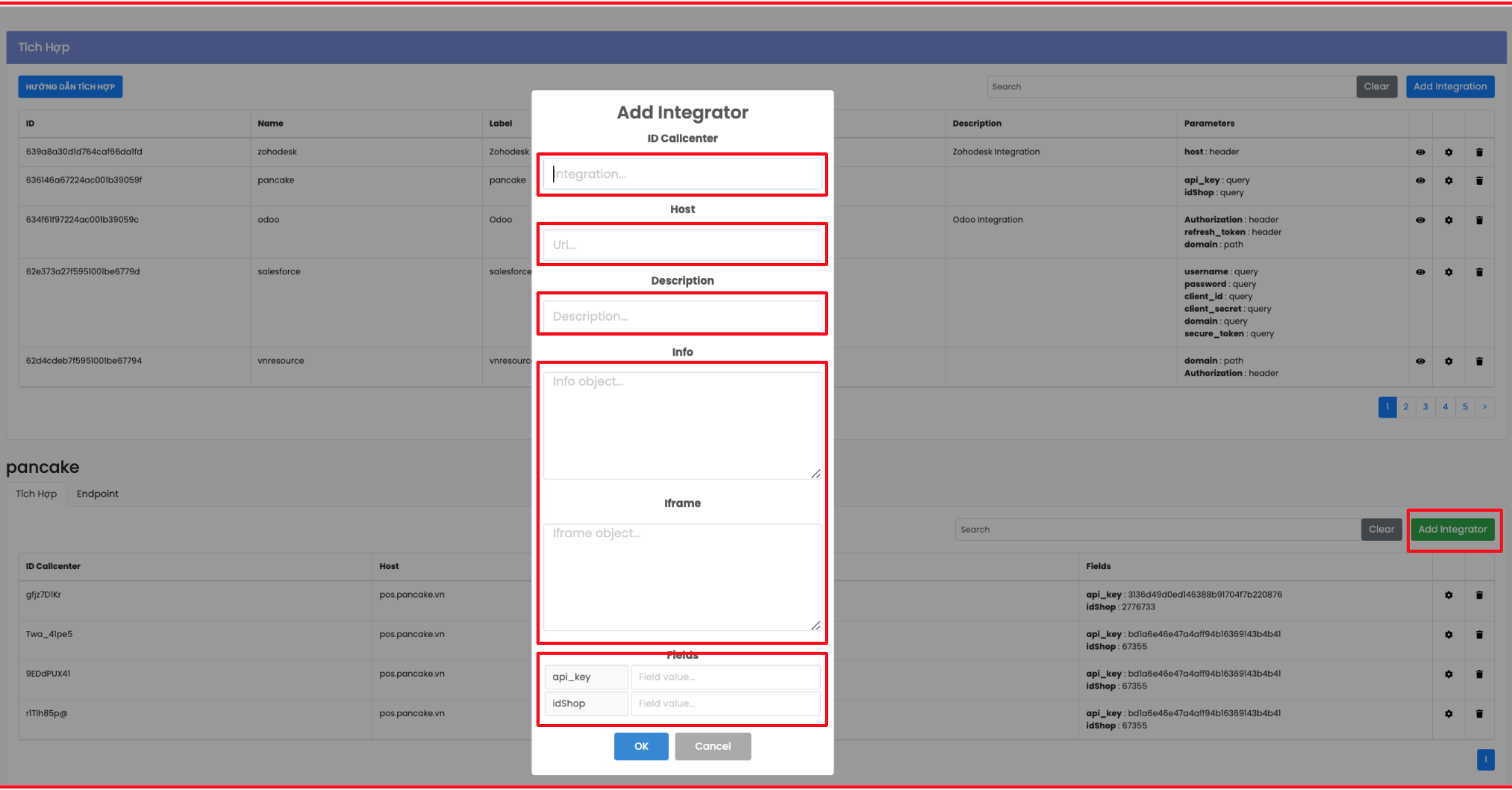Select the Tích Hợp tab under pancake
This screenshot has height=790, width=1512.
(x=36, y=493)
